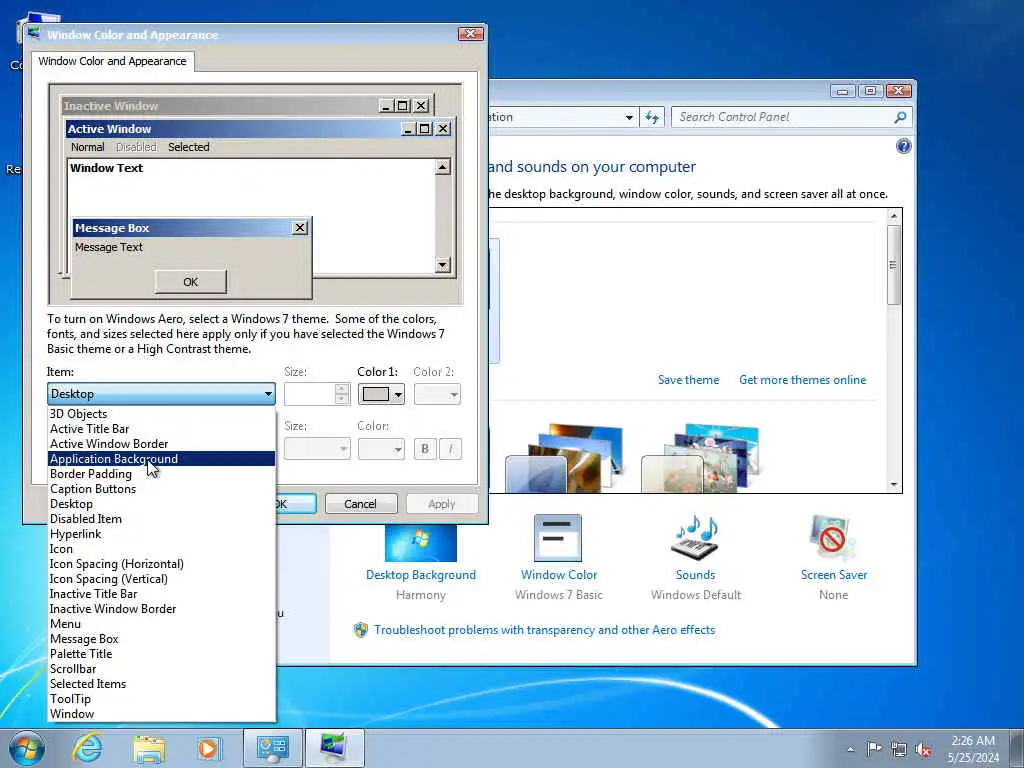Launch Windows Media Player from taskbar
The height and width of the screenshot is (768, 1024).
click(x=208, y=748)
